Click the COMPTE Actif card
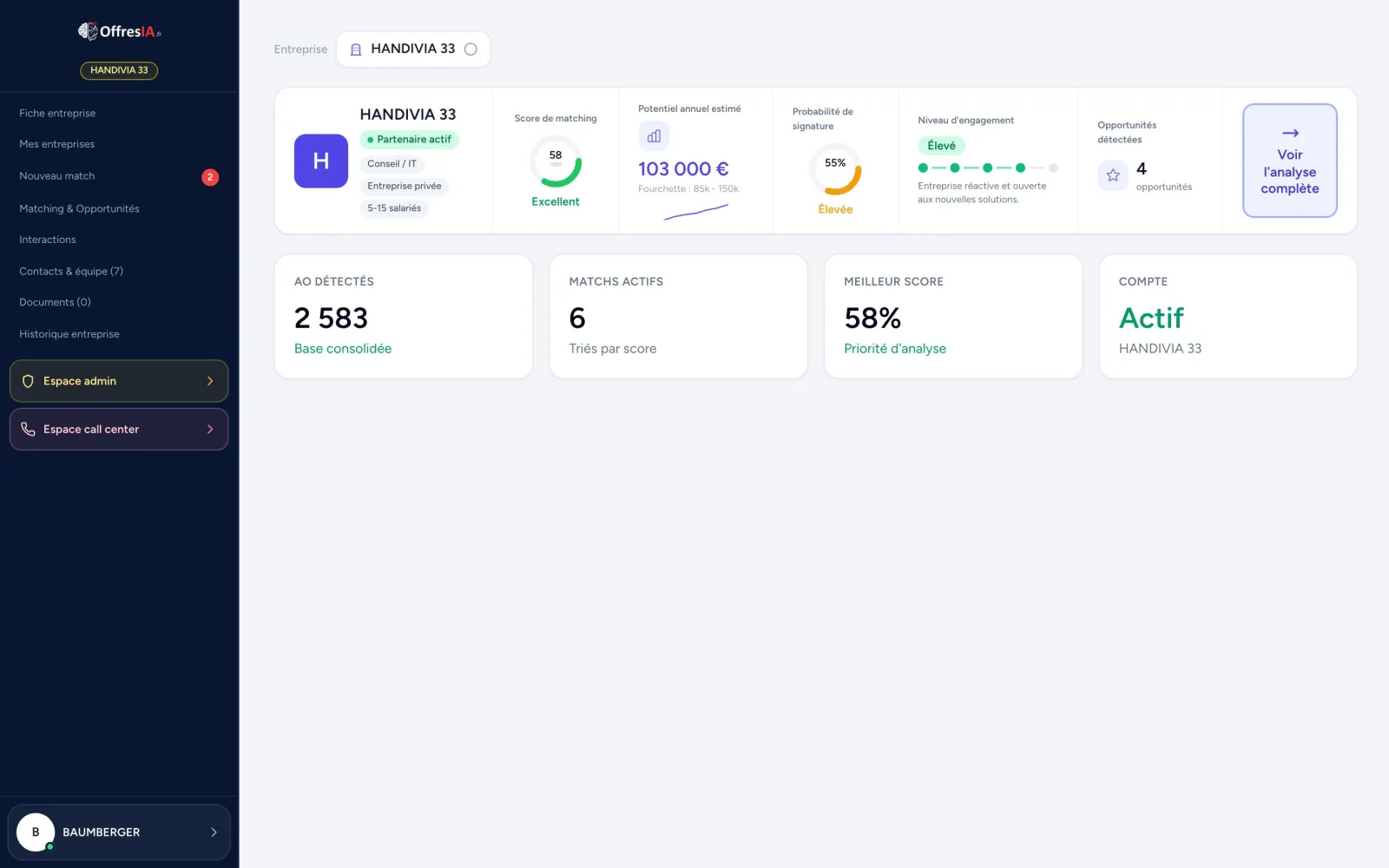This screenshot has height=868, width=1389. point(1228,316)
